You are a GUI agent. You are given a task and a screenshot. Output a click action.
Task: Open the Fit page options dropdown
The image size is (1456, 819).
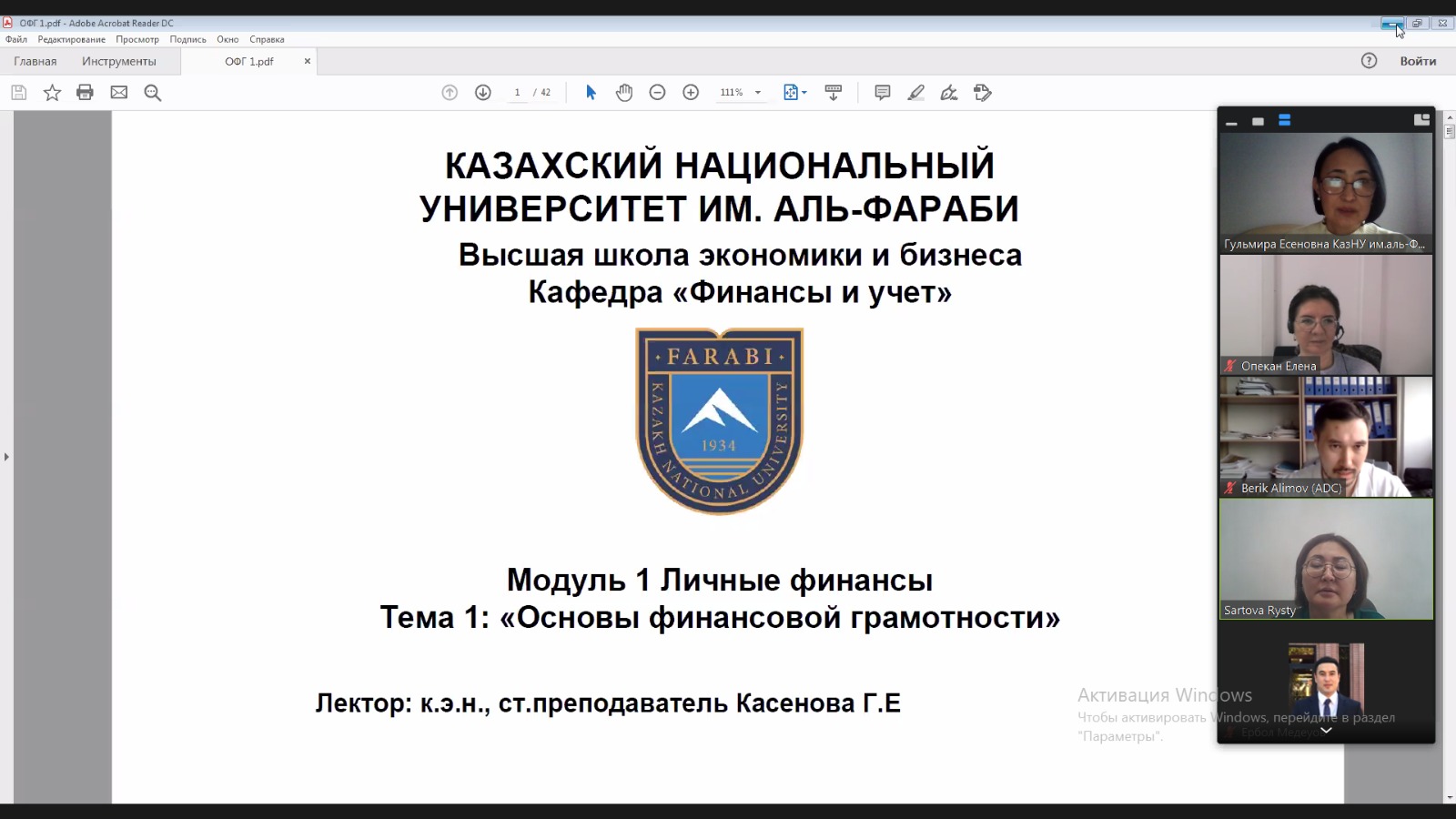click(x=795, y=92)
